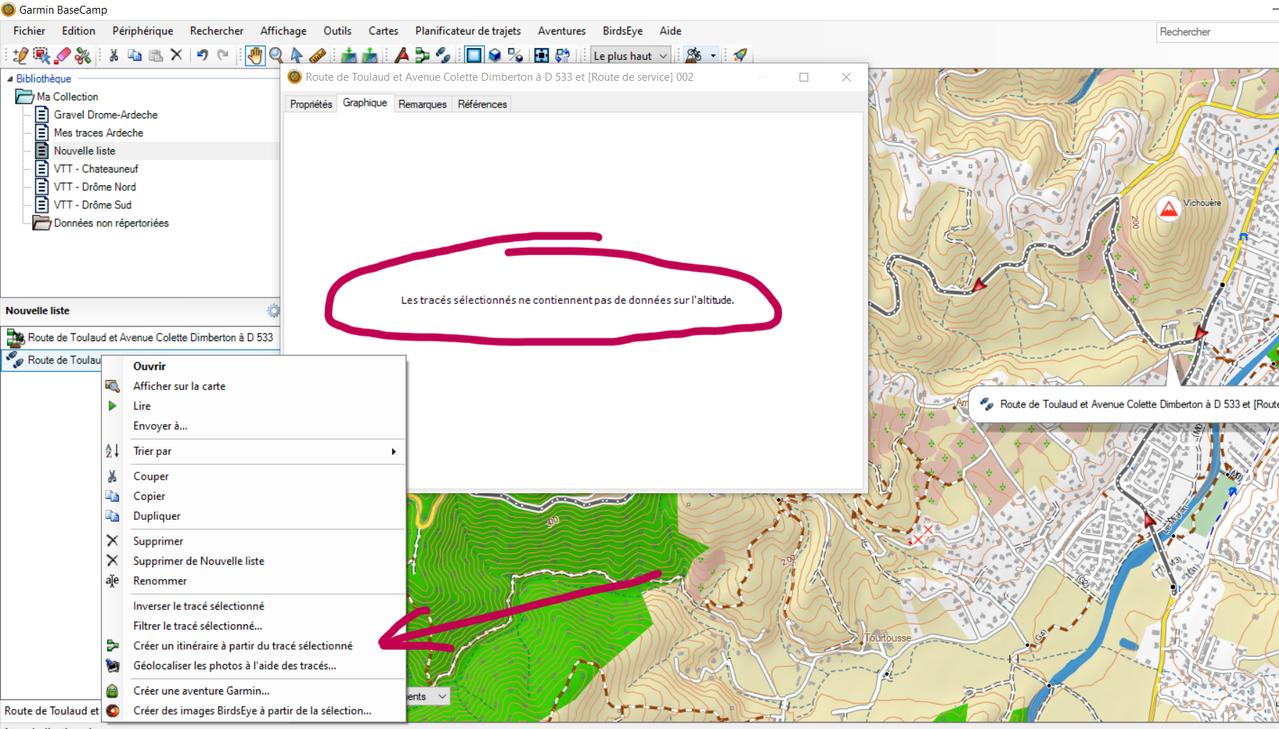1279x729 pixels.
Task: Switch to 3D map view
Action: click(495, 56)
